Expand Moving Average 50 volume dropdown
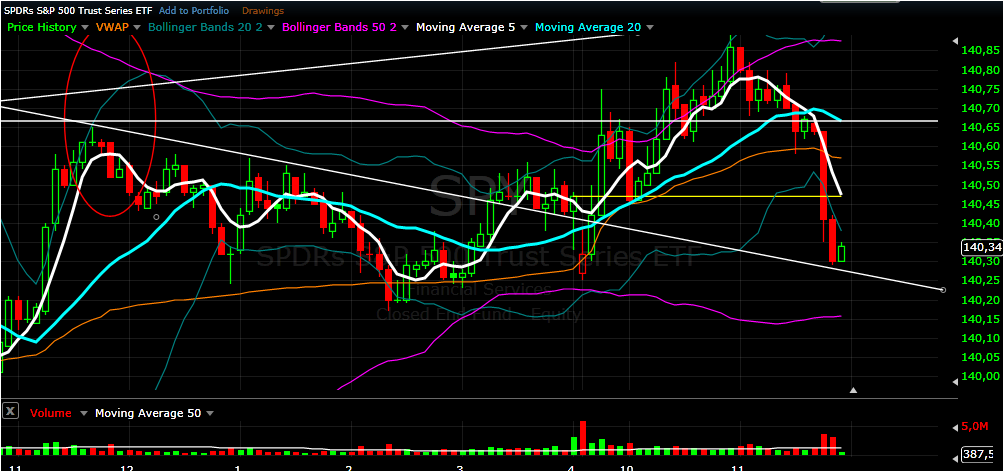This screenshot has width=1004, height=472. tap(211, 414)
